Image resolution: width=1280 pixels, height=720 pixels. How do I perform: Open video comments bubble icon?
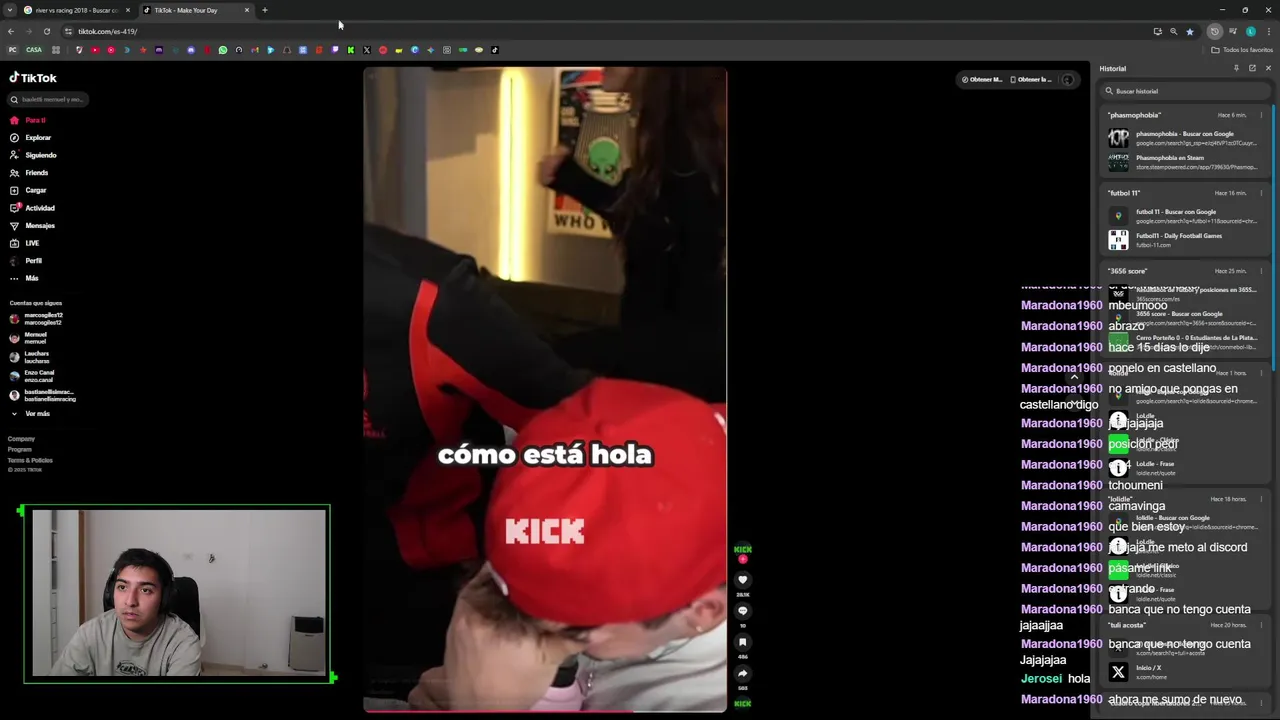coord(742,611)
